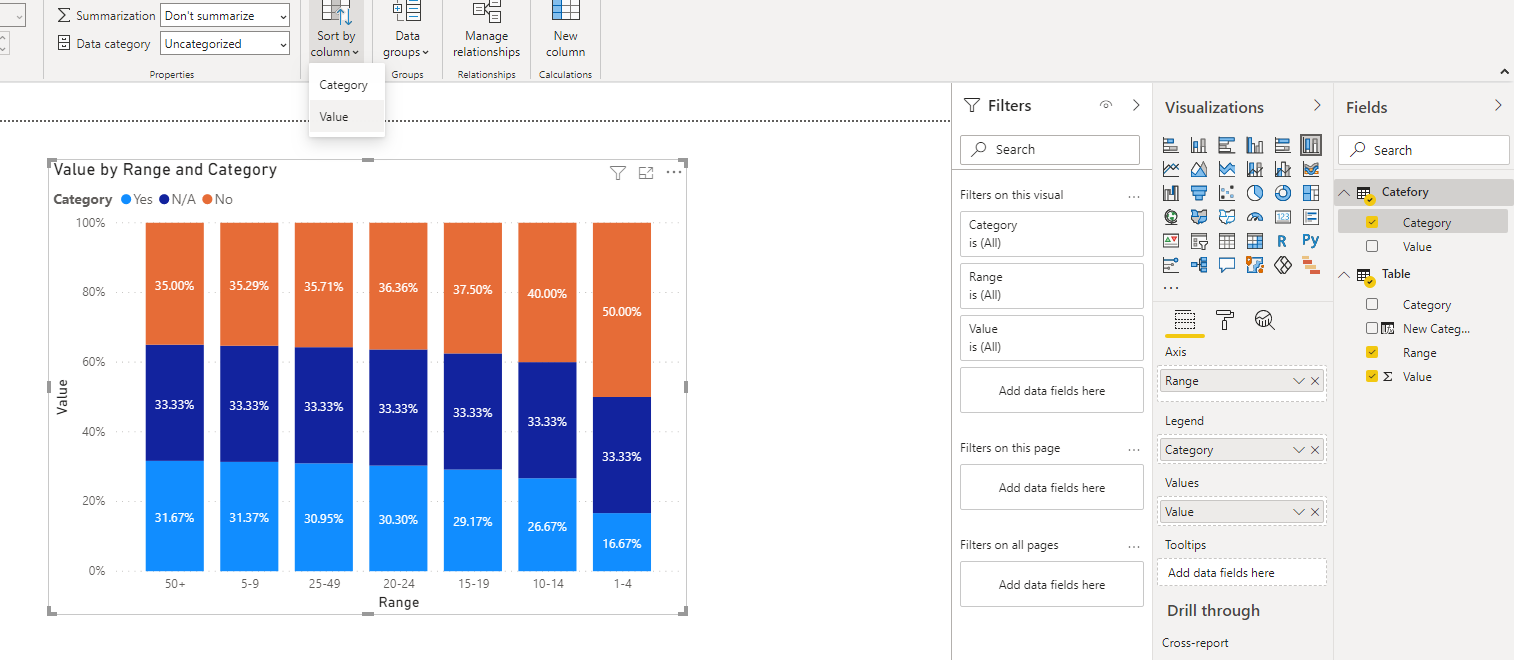Add the Q&A speech bubble visual
Screen dimensions: 1514x660
tap(1227, 265)
